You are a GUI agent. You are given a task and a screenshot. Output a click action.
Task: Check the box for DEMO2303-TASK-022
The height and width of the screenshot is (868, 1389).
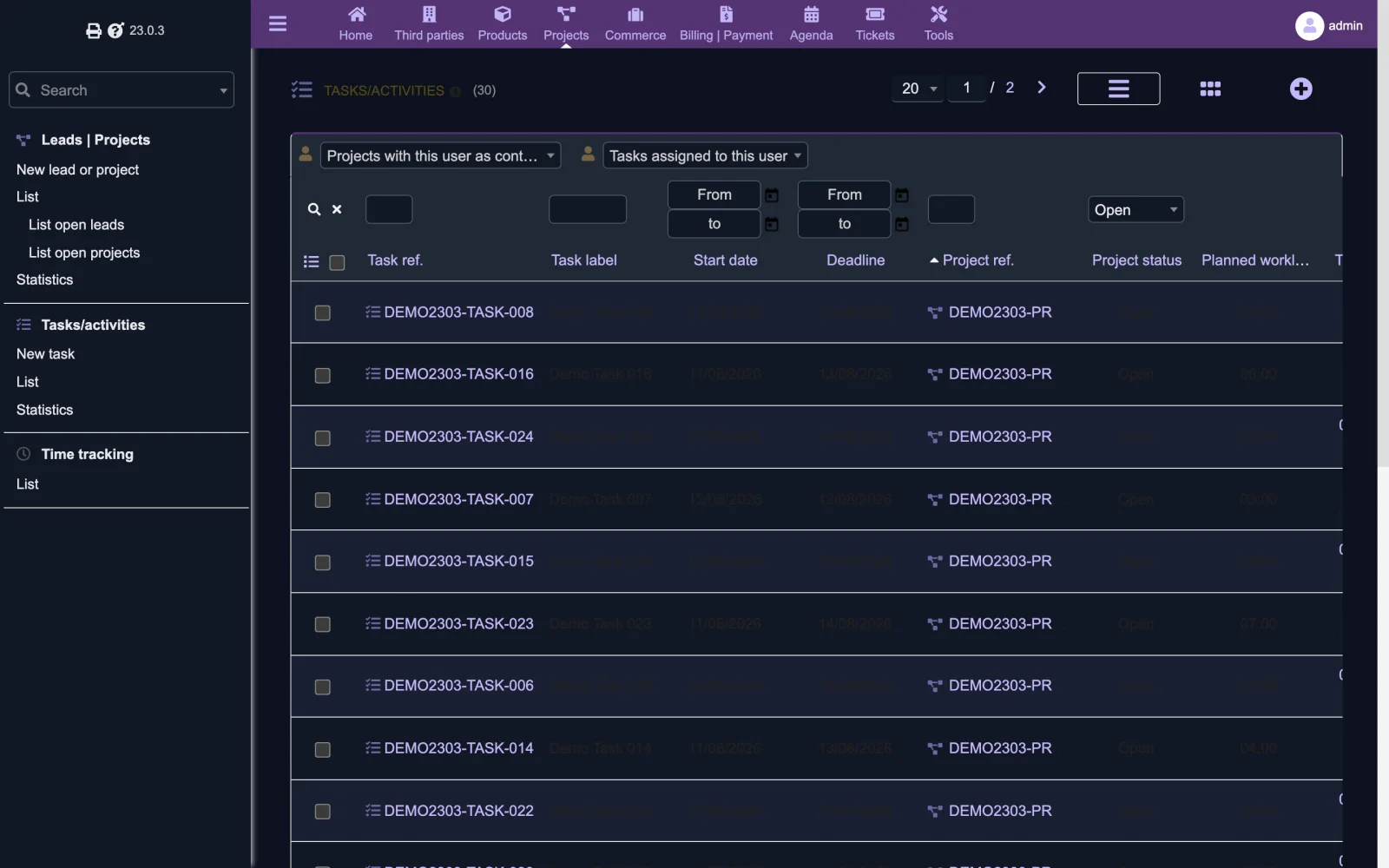[322, 811]
